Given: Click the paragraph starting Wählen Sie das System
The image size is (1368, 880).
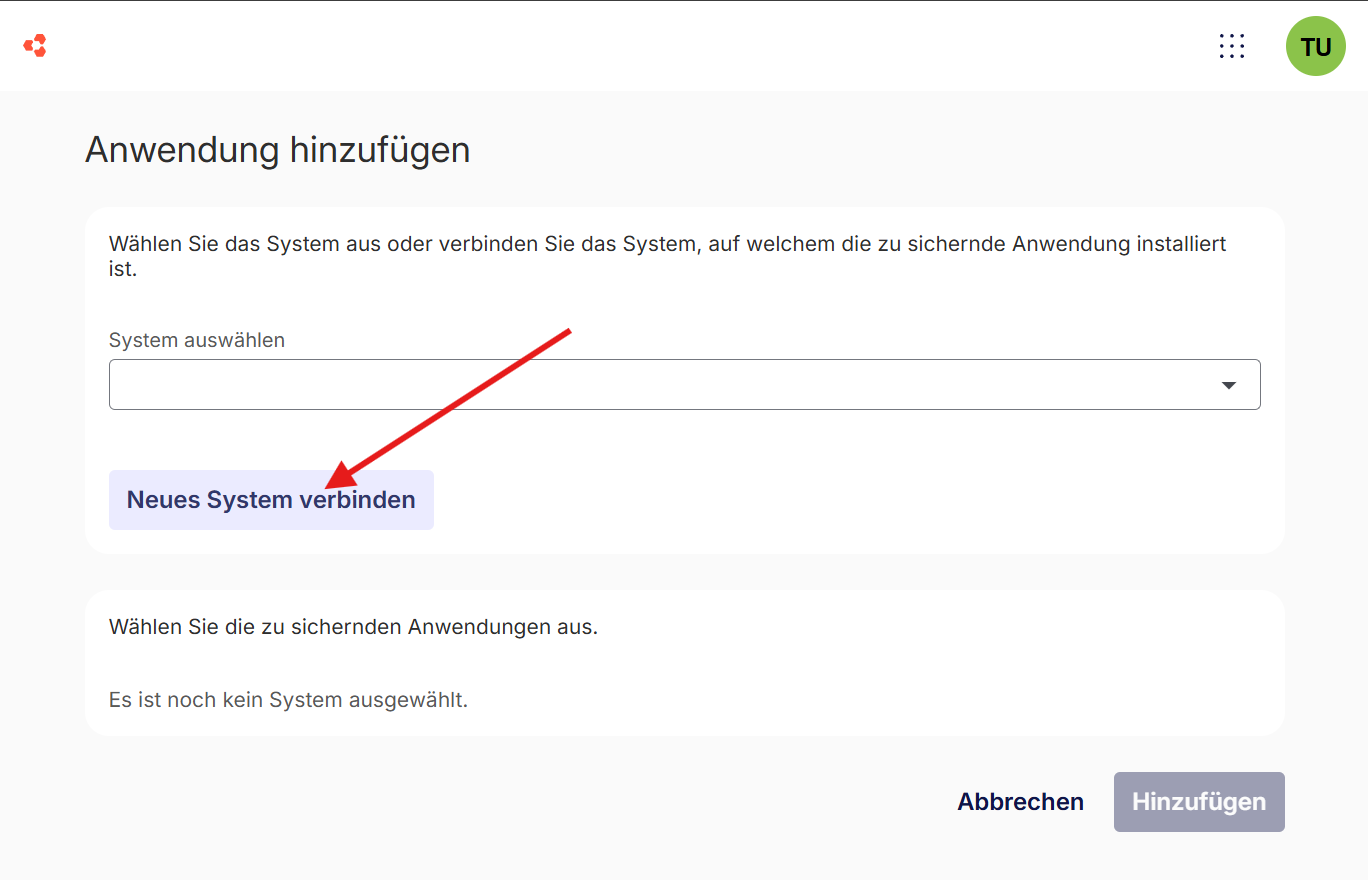Looking at the screenshot, I should click(x=667, y=256).
